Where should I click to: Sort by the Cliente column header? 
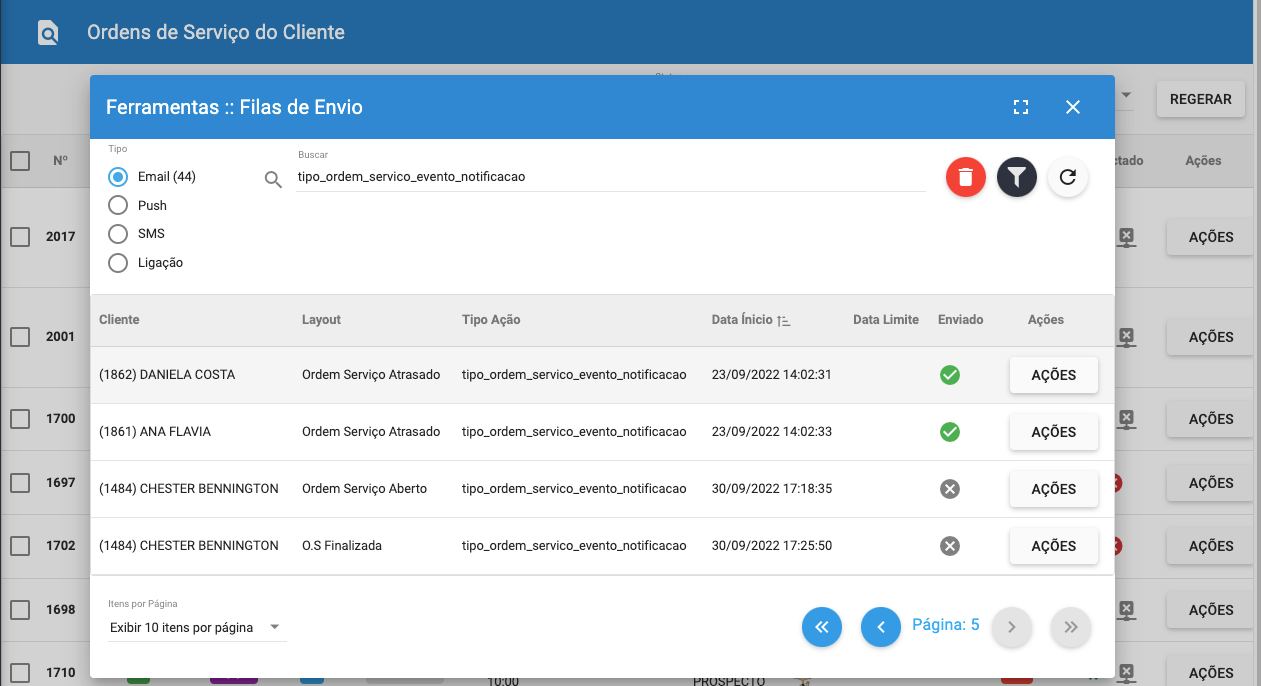119,320
